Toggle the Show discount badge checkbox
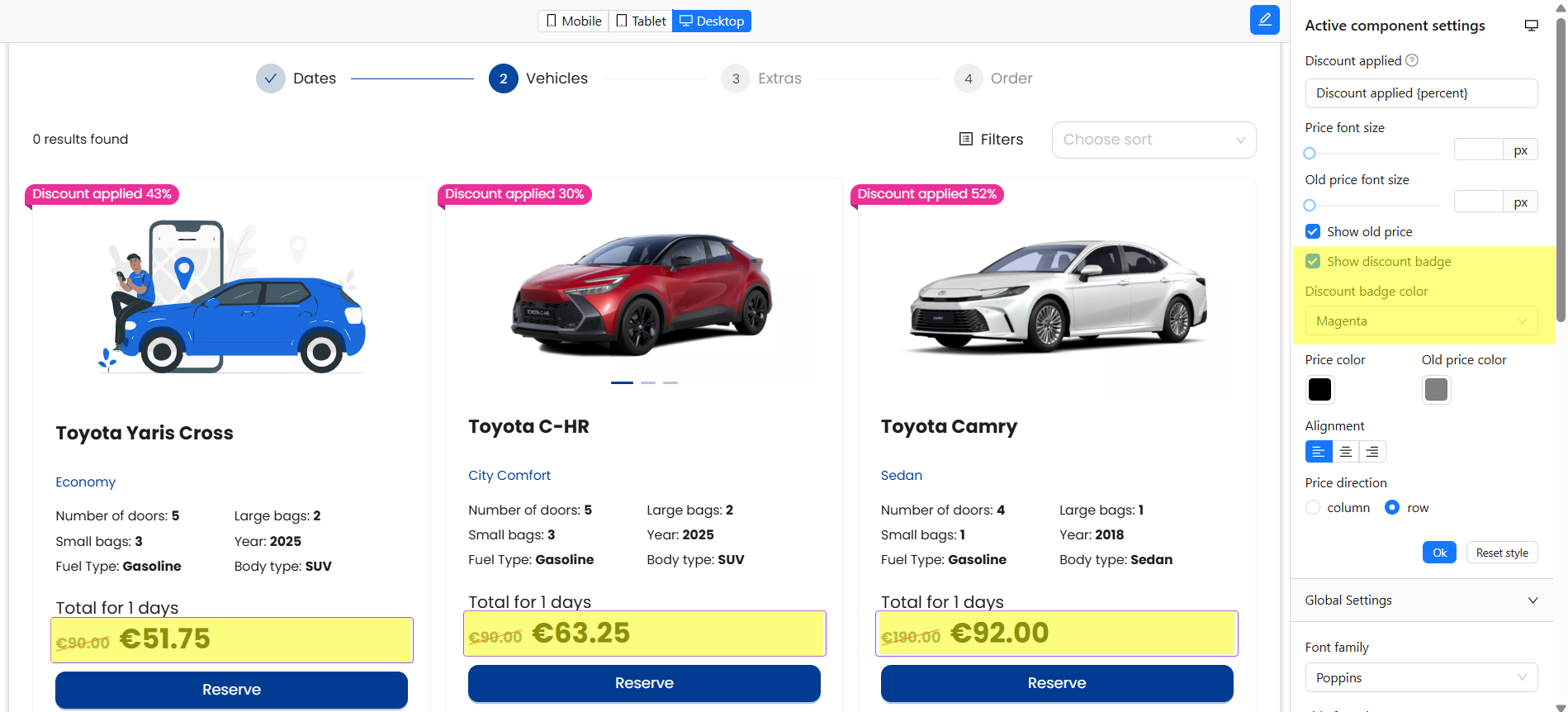 1313,261
